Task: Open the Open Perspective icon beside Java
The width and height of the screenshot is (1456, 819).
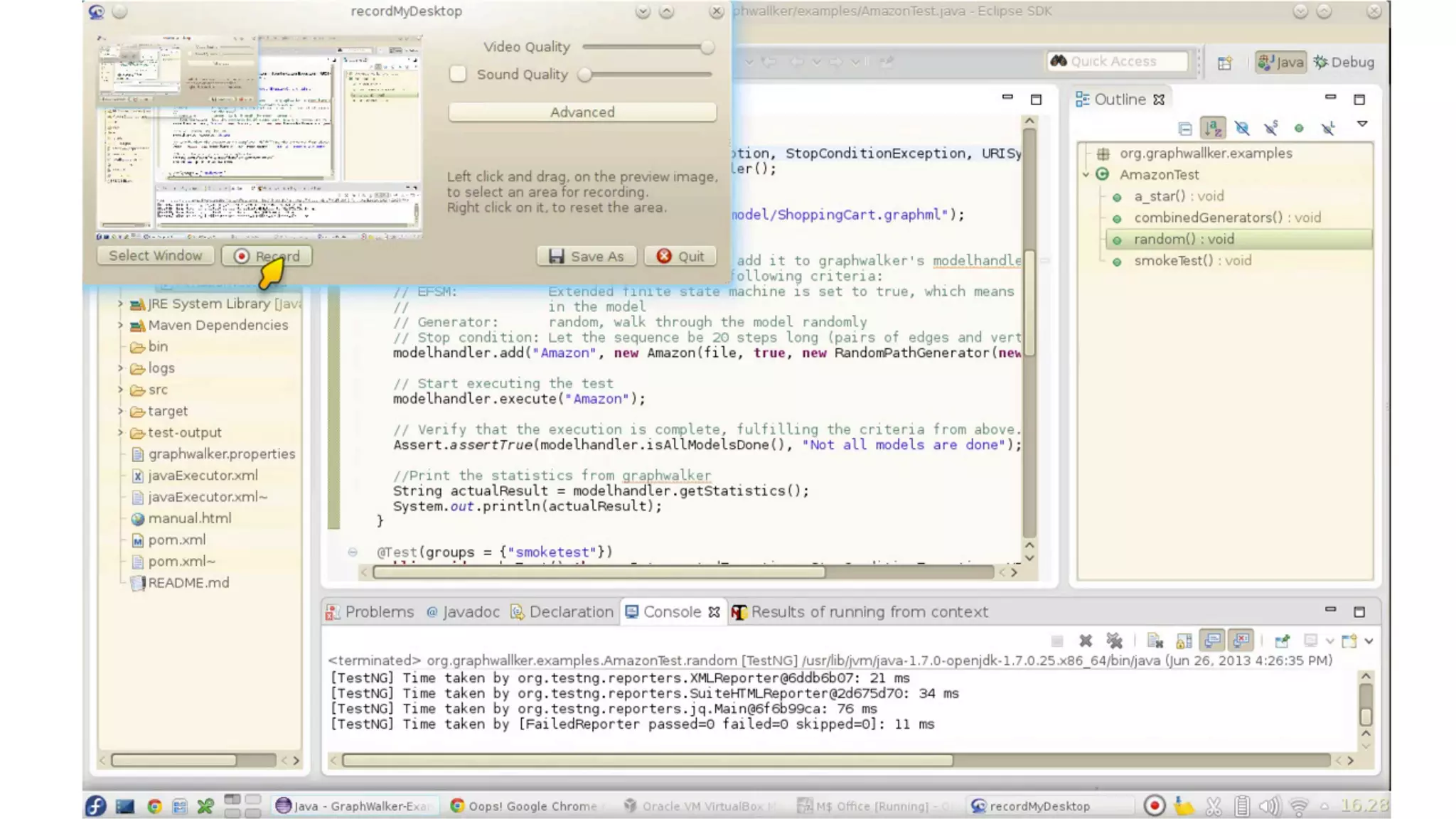Action: (1224, 63)
